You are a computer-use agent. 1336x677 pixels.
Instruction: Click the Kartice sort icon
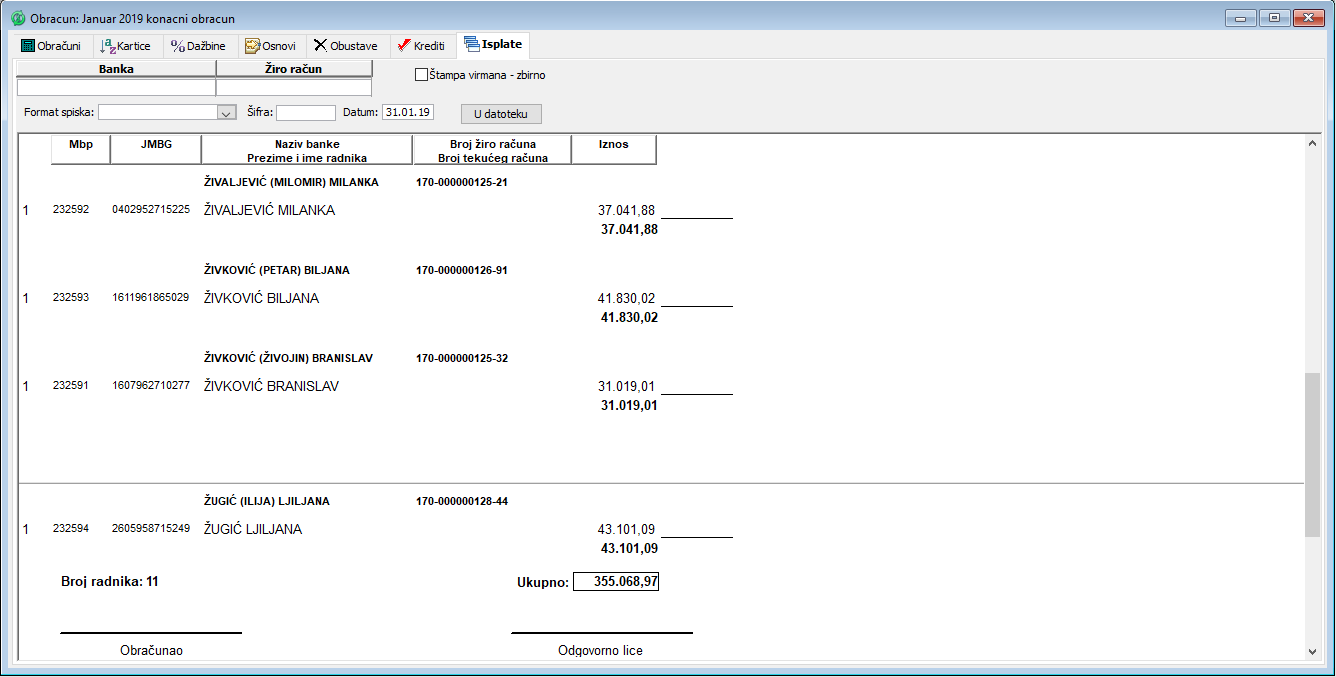(108, 46)
